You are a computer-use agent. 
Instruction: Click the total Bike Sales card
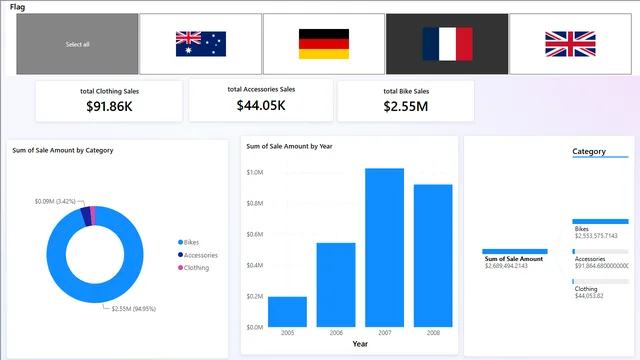[406, 101]
